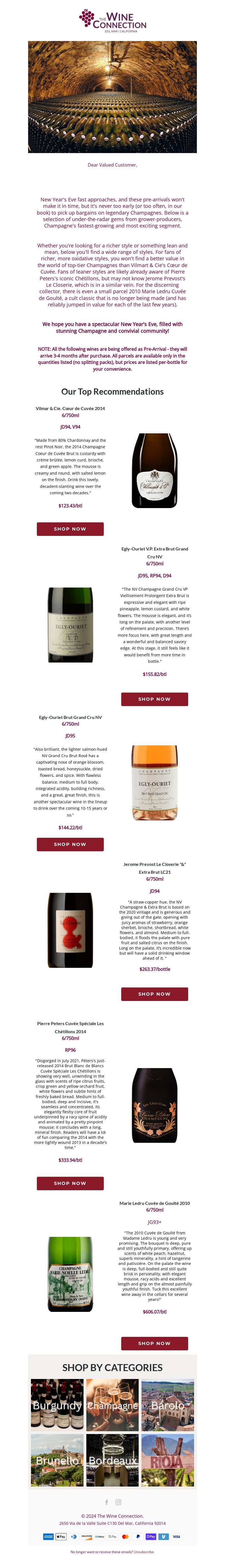
Task: Open the Barolo category tile
Action: click(x=168, y=1405)
